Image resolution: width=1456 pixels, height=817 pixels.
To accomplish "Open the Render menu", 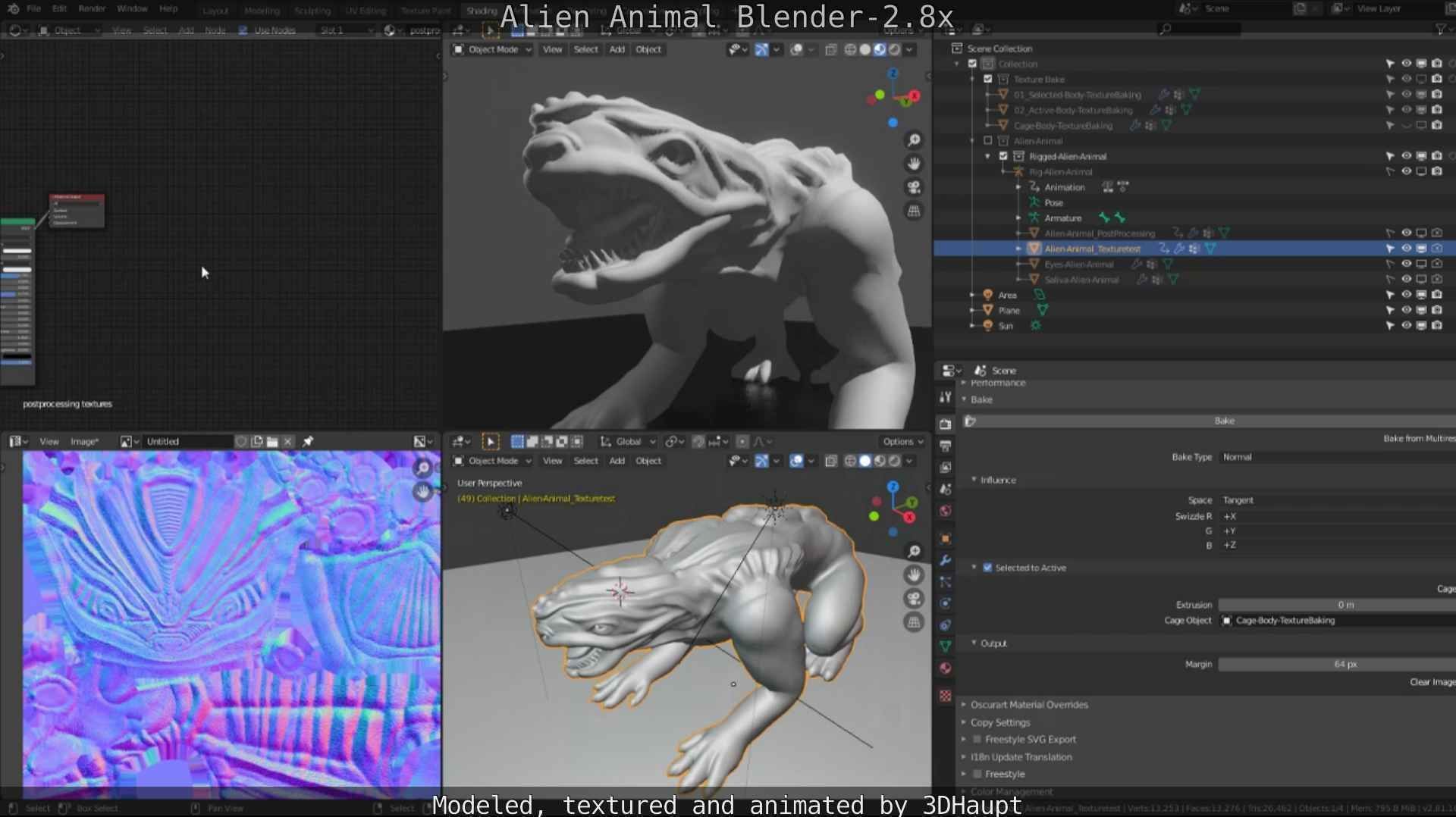I will pyautogui.click(x=92, y=9).
